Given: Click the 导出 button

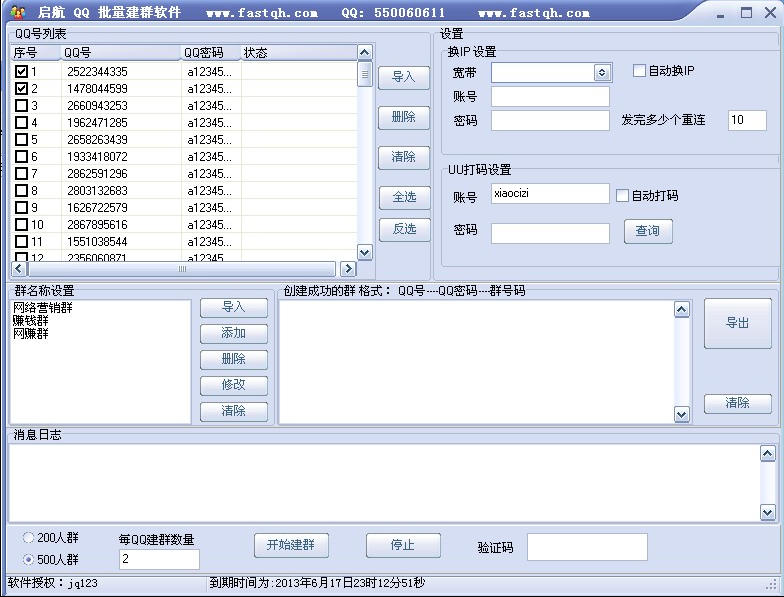Looking at the screenshot, I should [738, 323].
